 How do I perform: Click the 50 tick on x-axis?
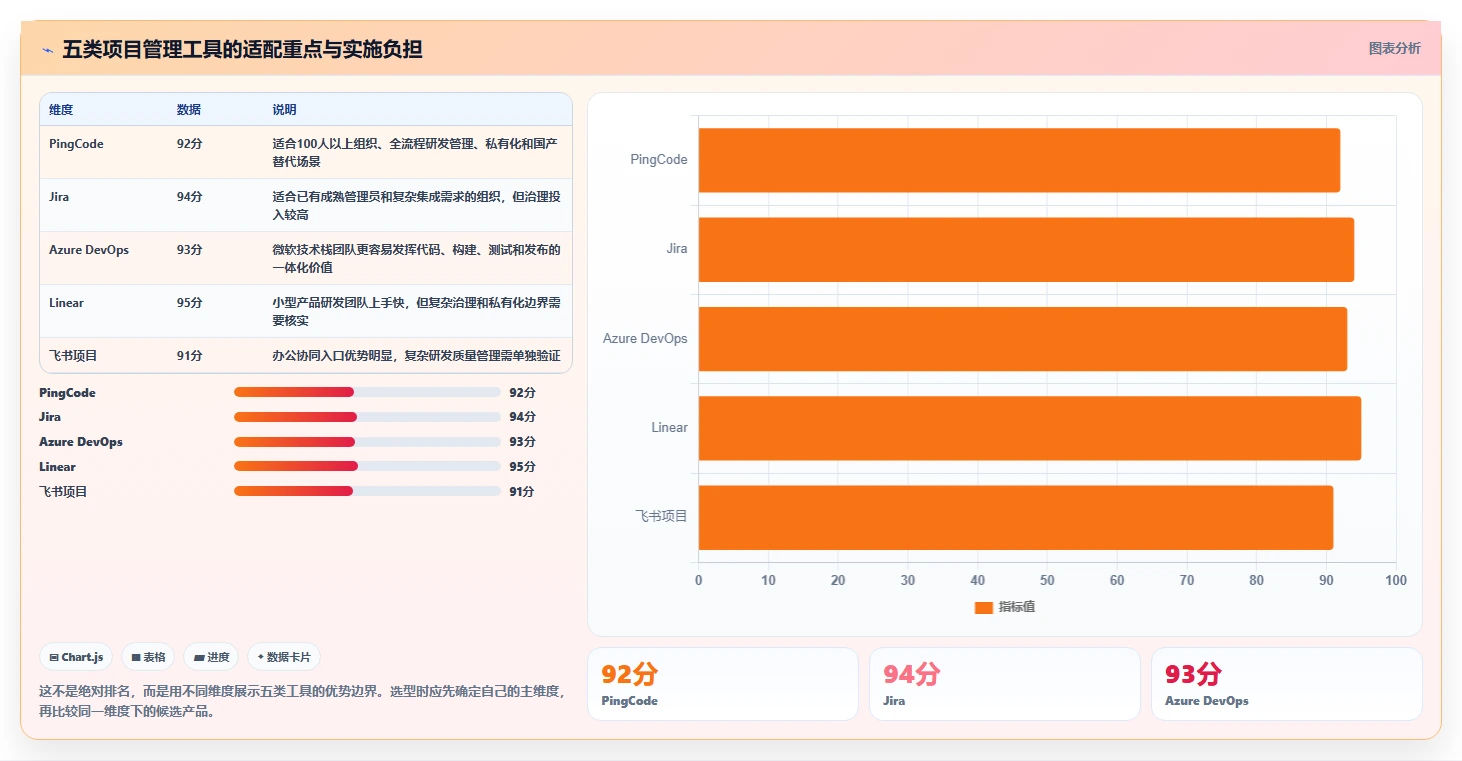pyautogui.click(x=1047, y=581)
